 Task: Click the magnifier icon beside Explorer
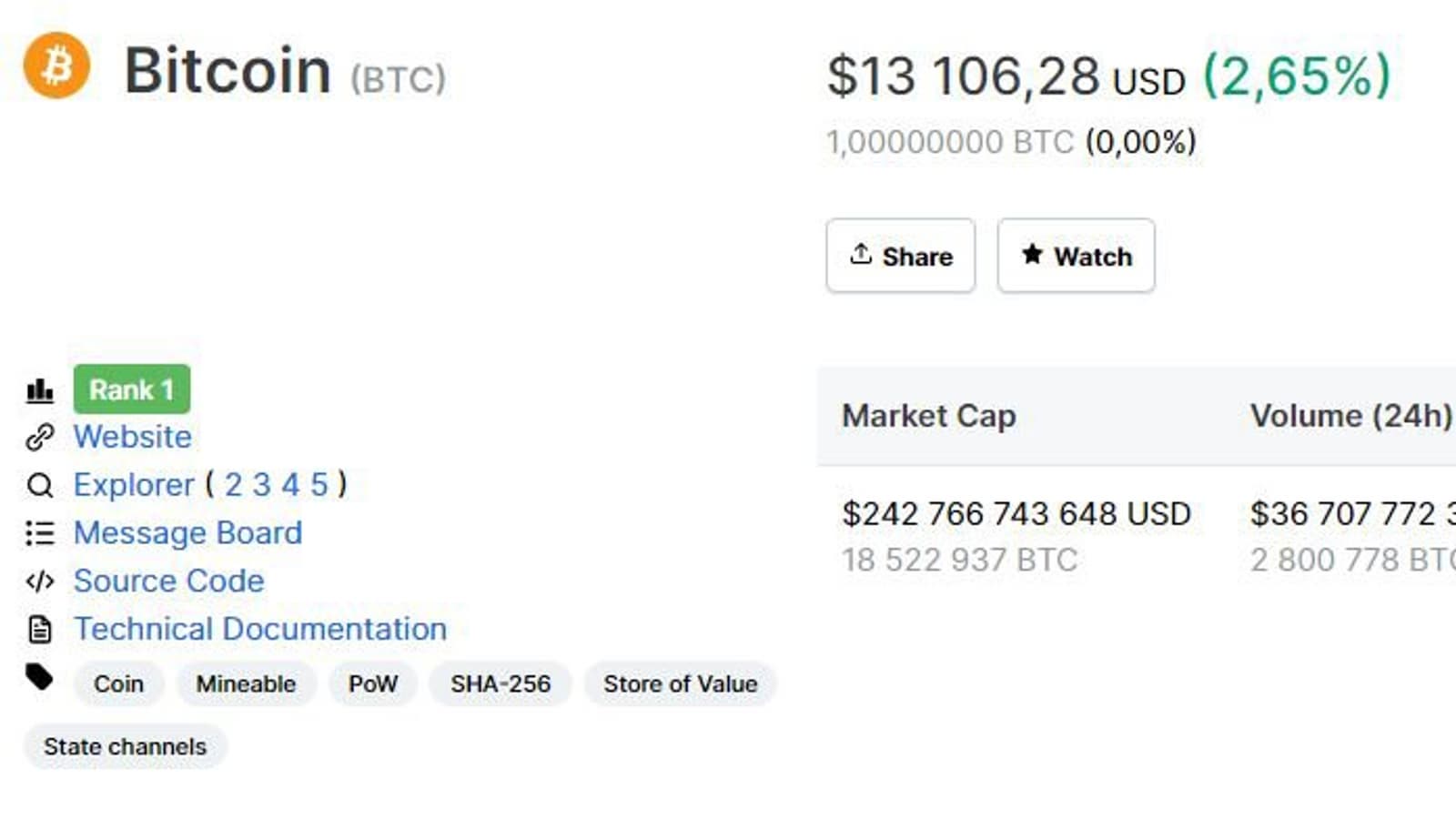(39, 486)
